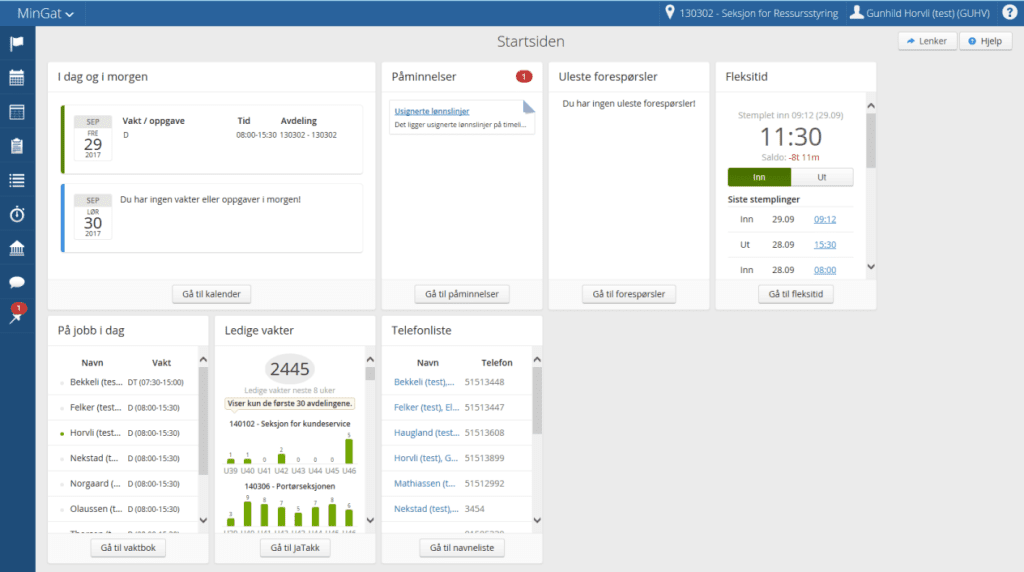Screen dimensions: 1024x572
Task: Click the help question mark icon in the top bar
Action: 1009,12
